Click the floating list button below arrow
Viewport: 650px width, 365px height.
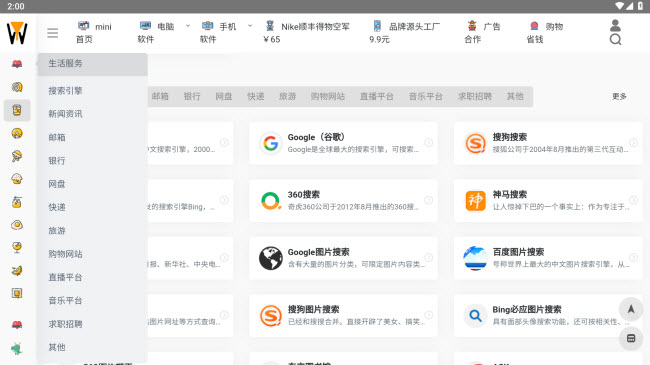(x=631, y=338)
